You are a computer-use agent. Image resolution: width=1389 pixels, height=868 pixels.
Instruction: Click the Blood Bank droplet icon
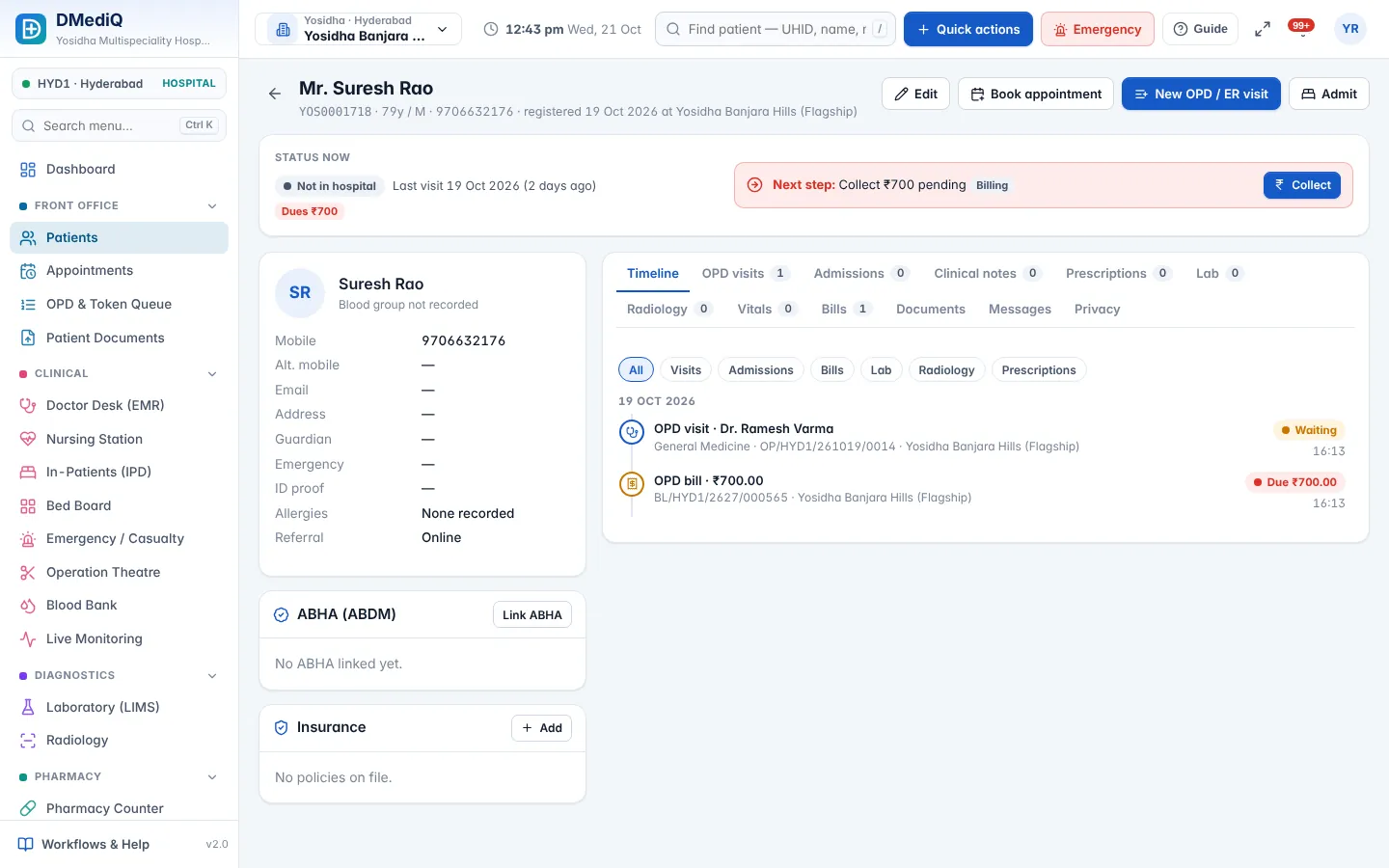click(28, 606)
